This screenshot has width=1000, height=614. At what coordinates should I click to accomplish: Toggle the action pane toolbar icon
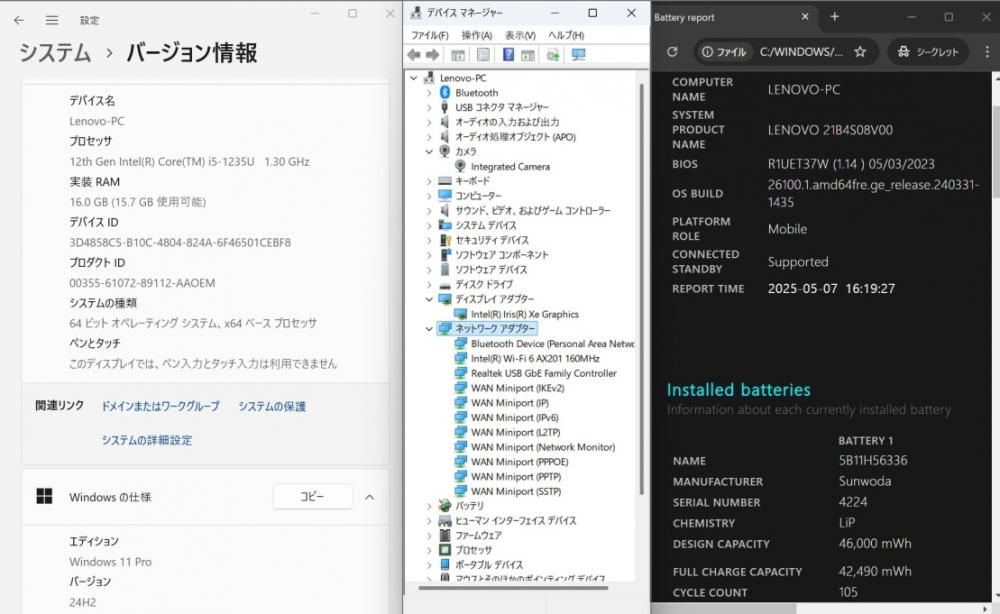pos(528,55)
